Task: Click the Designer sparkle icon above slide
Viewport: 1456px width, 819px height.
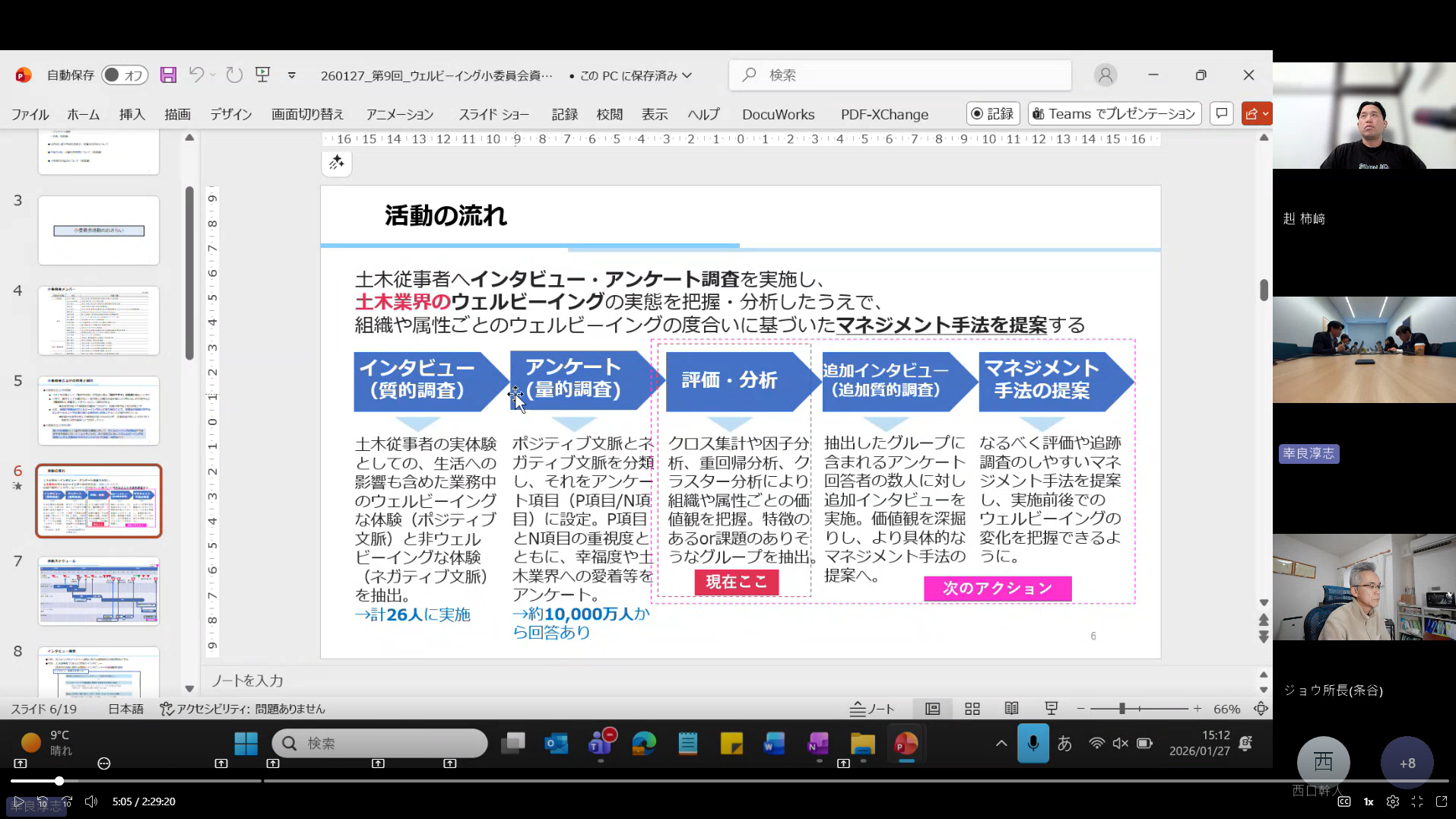Action: [x=336, y=163]
